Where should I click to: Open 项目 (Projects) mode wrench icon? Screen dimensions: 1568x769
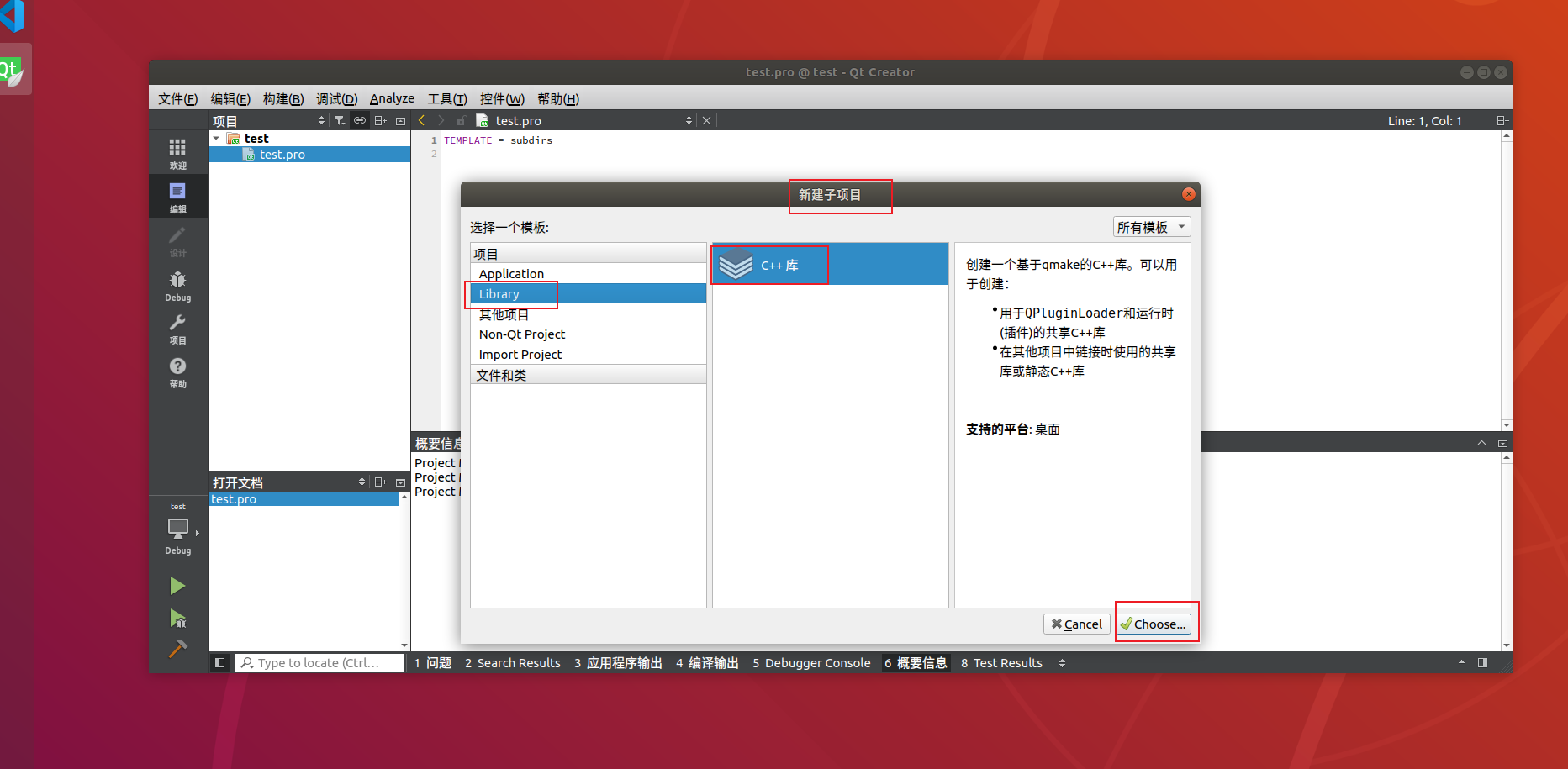(177, 329)
